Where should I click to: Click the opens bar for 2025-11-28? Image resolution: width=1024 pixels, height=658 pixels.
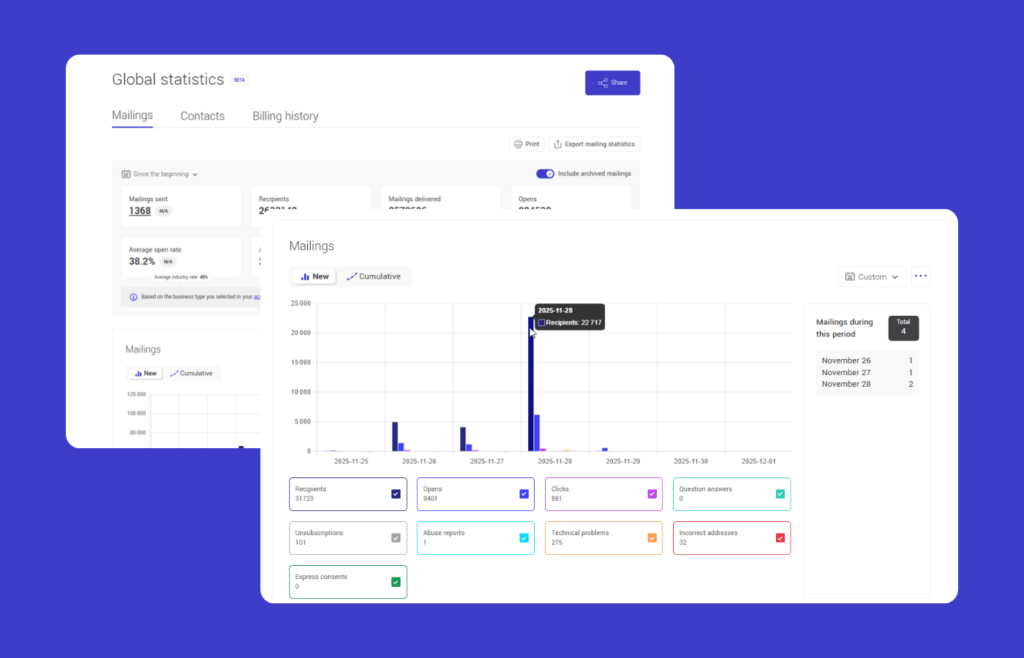point(537,433)
